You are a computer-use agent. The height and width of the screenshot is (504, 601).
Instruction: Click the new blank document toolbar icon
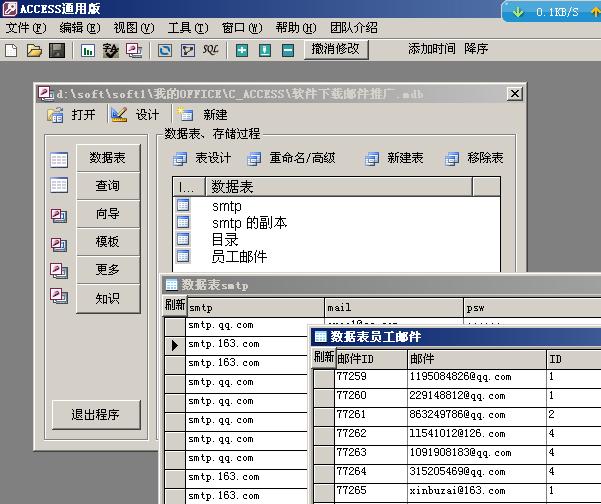(11, 50)
